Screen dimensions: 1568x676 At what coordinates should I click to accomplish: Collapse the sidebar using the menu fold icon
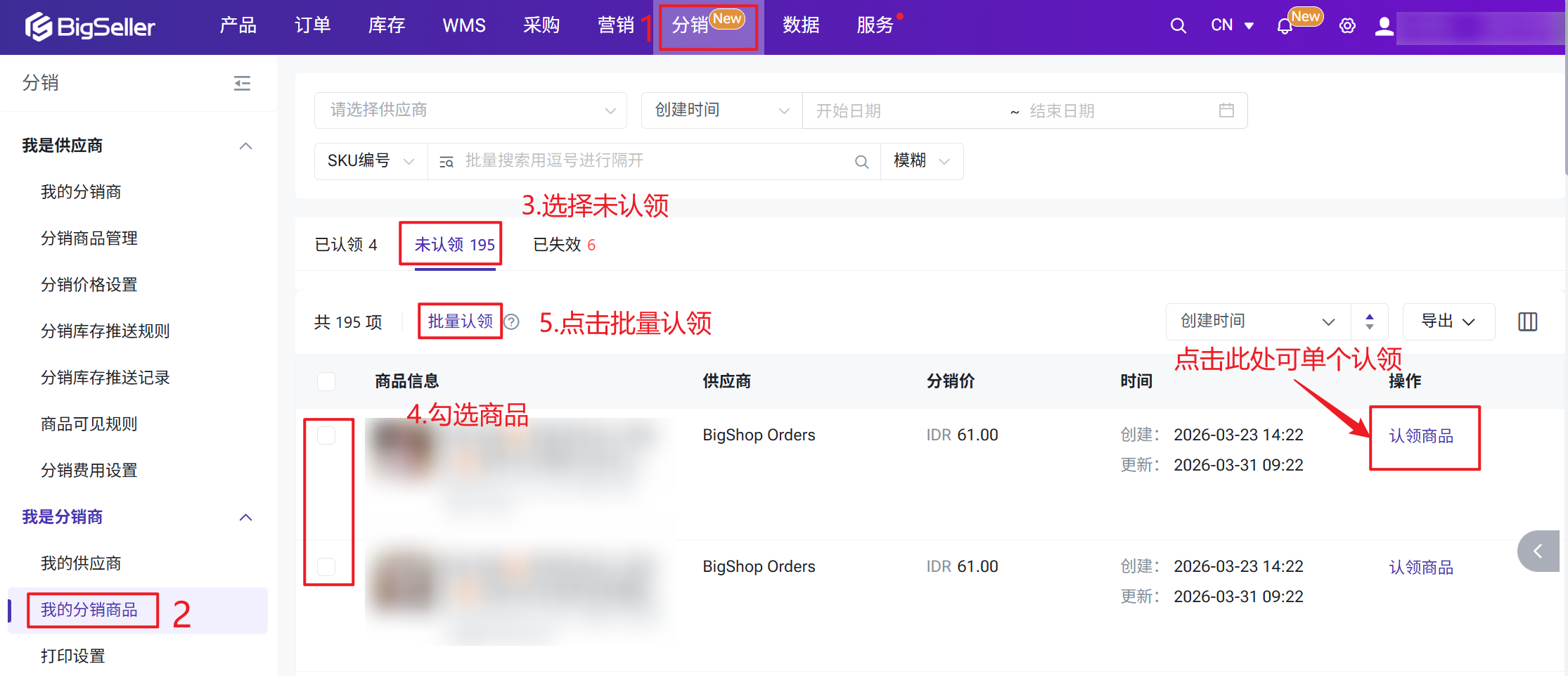[242, 84]
